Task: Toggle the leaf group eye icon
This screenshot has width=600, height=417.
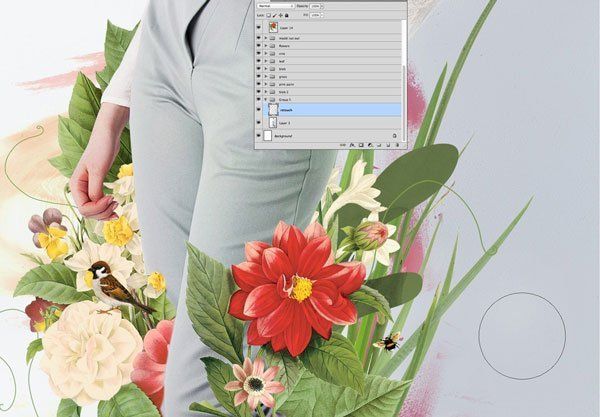Action: point(259,61)
